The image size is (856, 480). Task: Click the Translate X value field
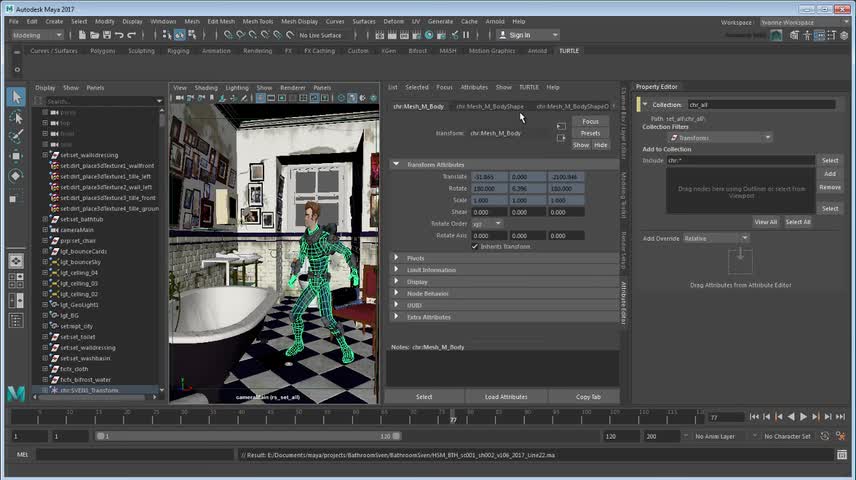tap(487, 177)
